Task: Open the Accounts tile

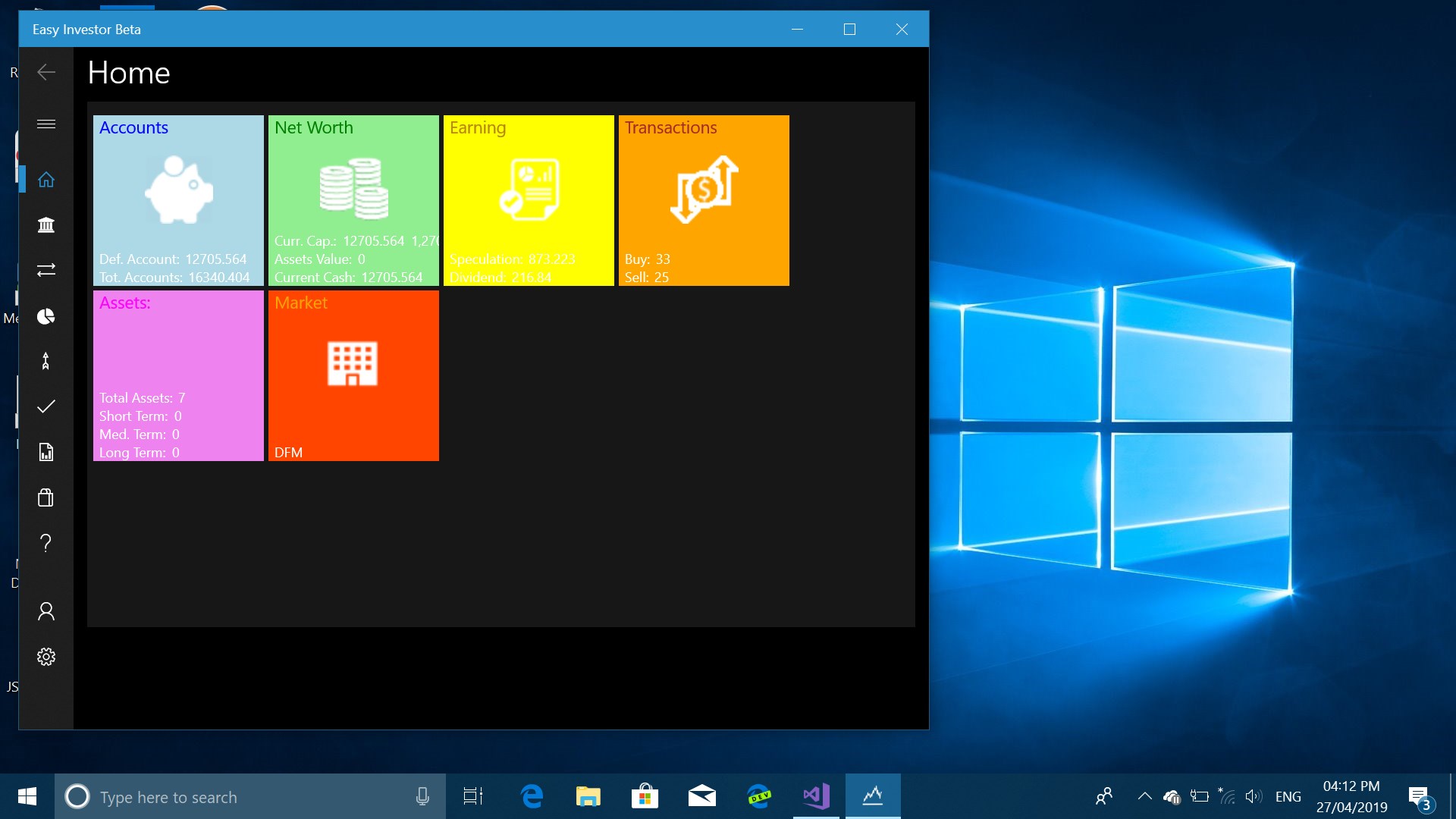Action: point(178,200)
